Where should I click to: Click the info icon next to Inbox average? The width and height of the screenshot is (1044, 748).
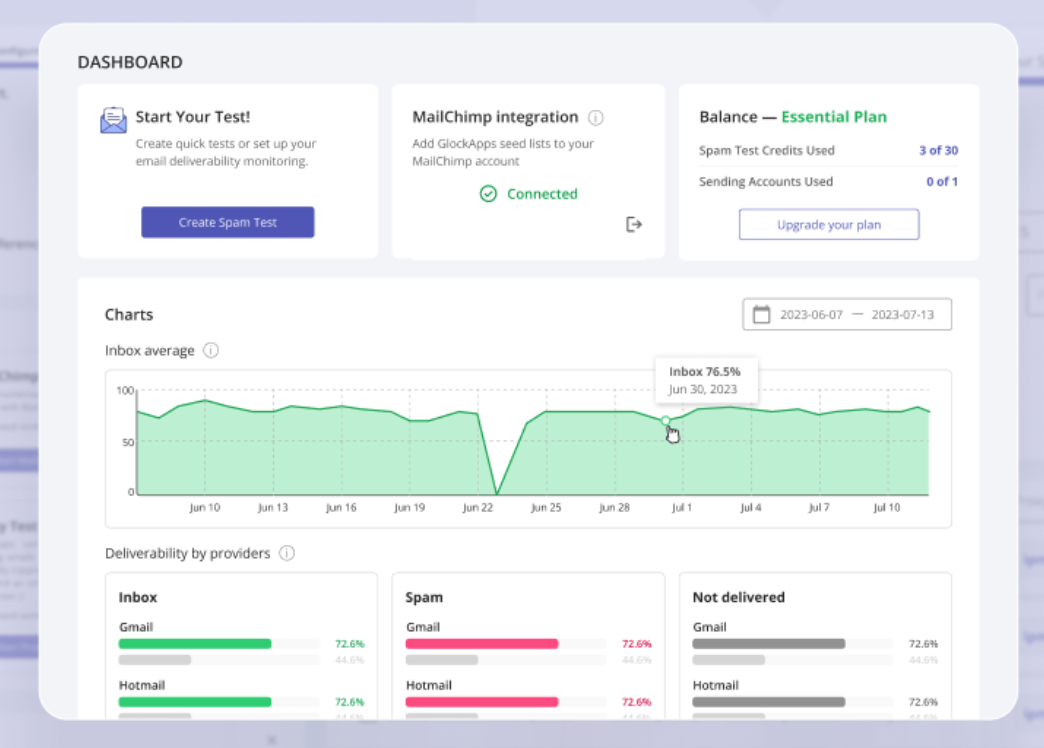pos(210,350)
